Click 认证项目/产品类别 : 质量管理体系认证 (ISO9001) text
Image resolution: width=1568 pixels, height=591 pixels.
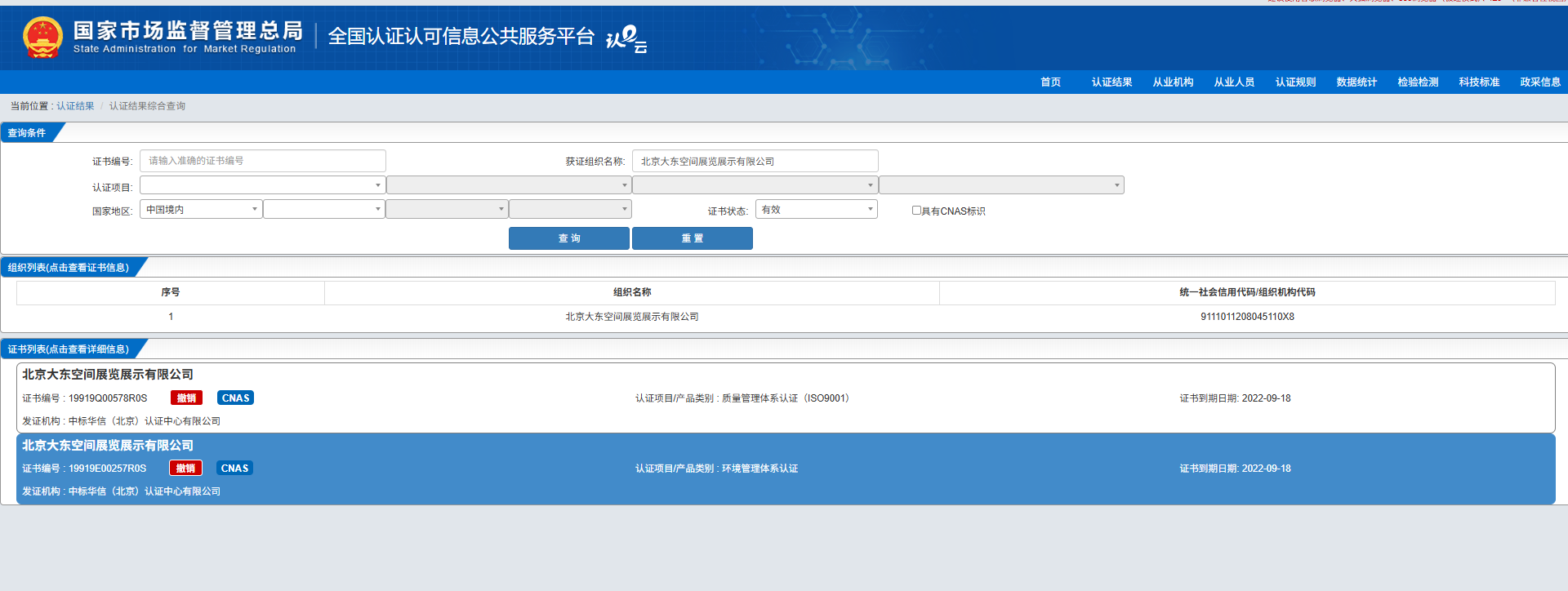coord(745,398)
